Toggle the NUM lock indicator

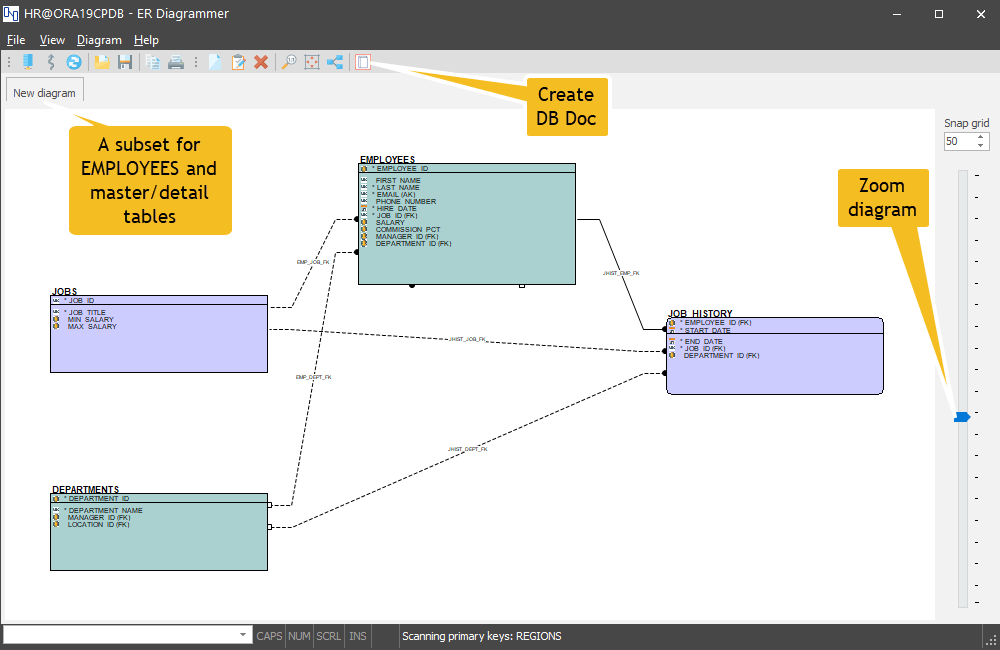298,635
